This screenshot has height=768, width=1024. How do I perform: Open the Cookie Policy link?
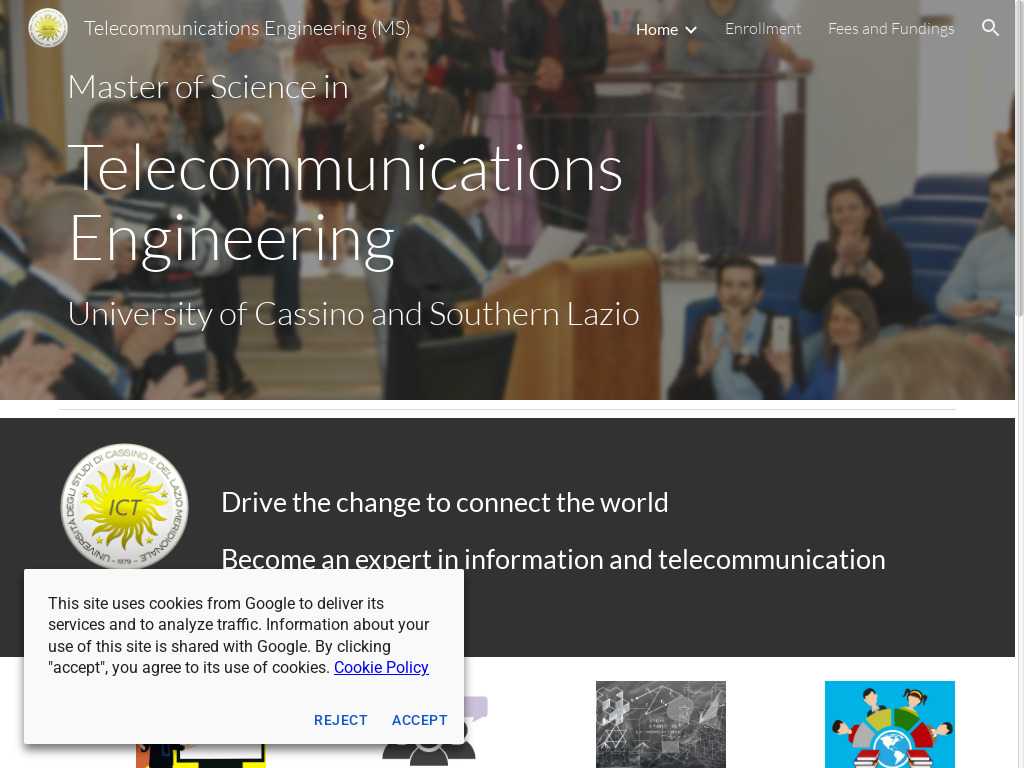click(x=381, y=667)
